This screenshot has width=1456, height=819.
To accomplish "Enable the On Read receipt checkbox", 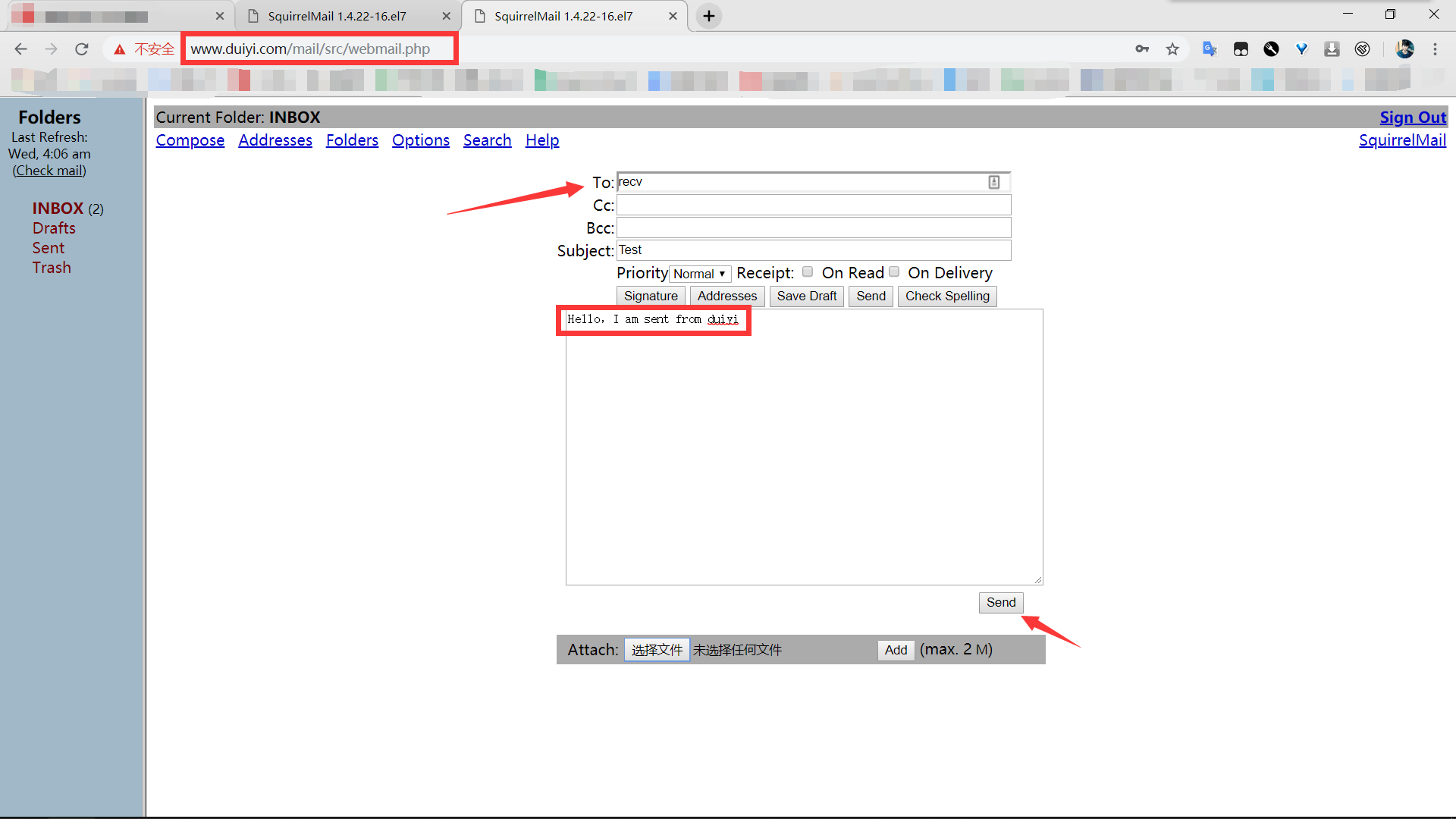I will point(808,271).
